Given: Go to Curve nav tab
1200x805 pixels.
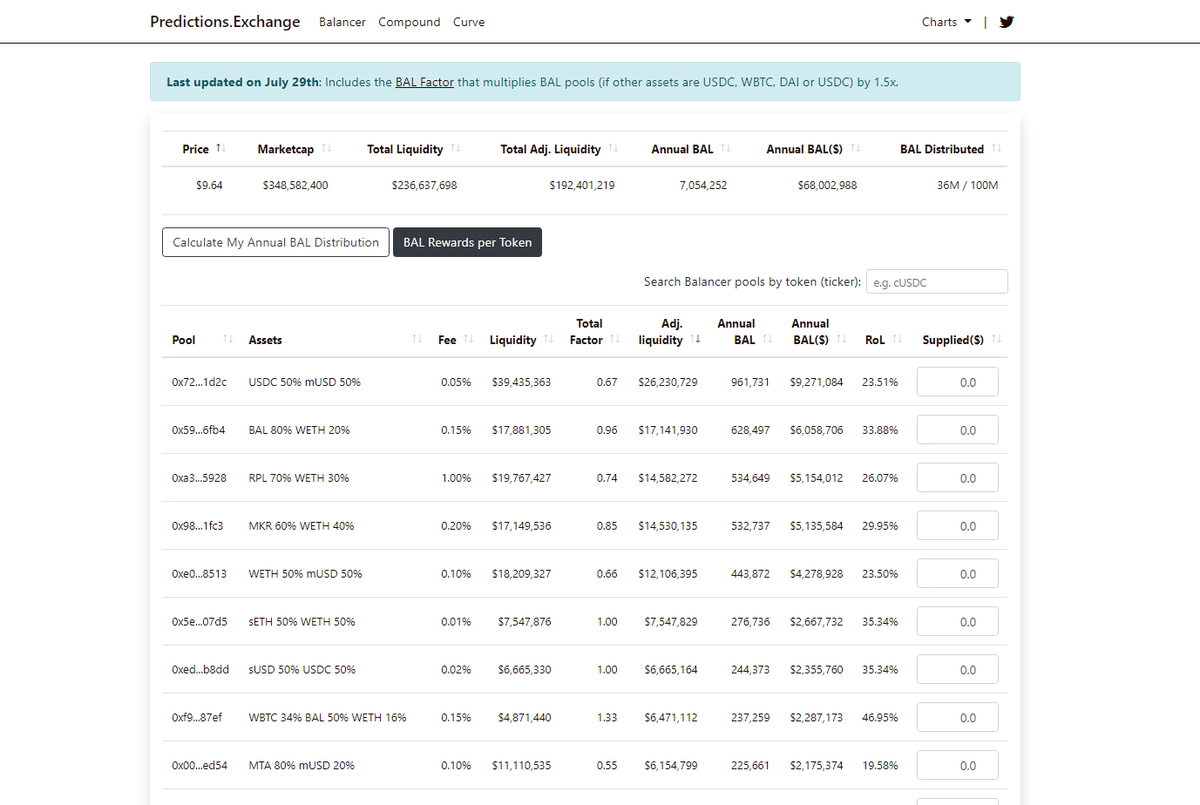Looking at the screenshot, I should tap(469, 22).
